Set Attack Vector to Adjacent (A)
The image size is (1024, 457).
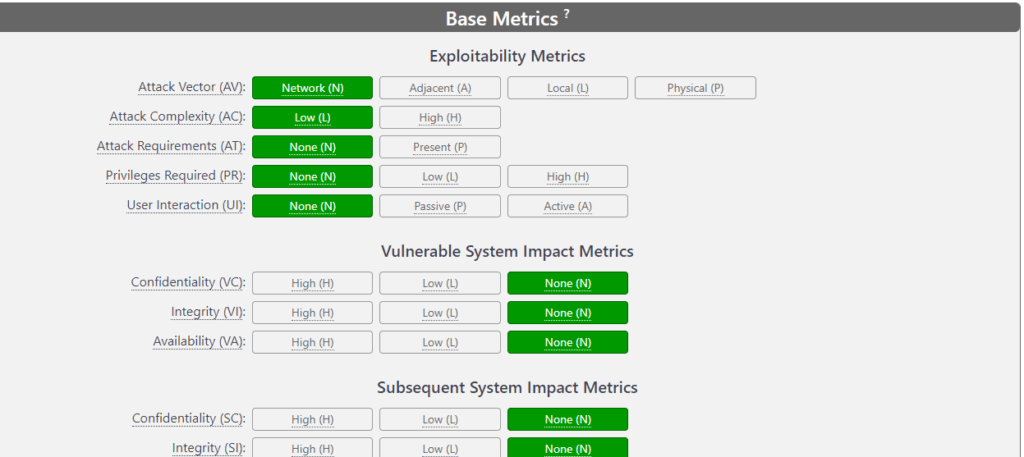click(440, 88)
